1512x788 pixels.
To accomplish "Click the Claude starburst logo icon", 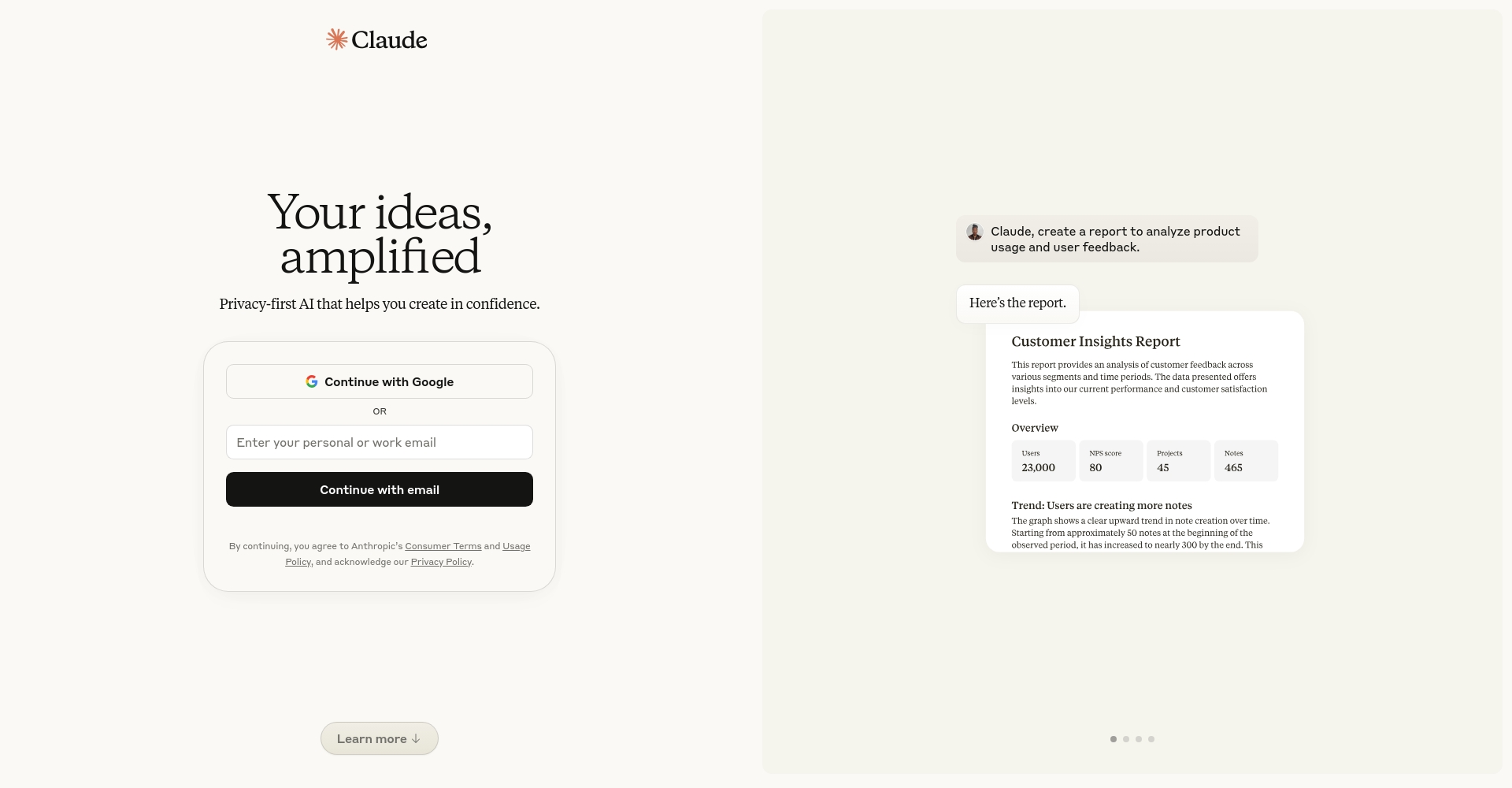I will (x=337, y=39).
